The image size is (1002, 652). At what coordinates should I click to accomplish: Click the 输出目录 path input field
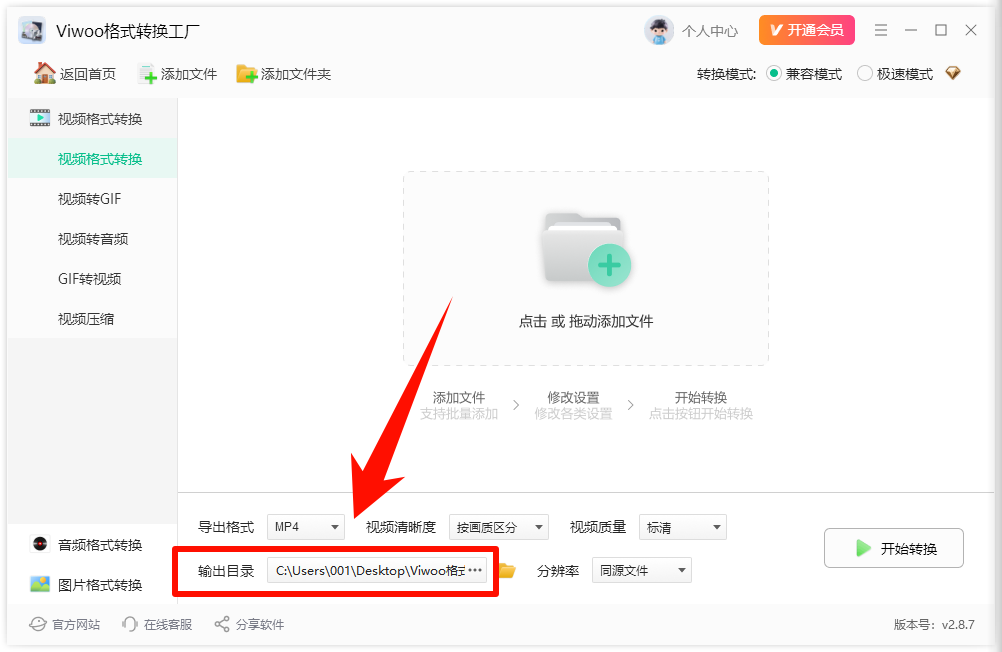tap(375, 570)
